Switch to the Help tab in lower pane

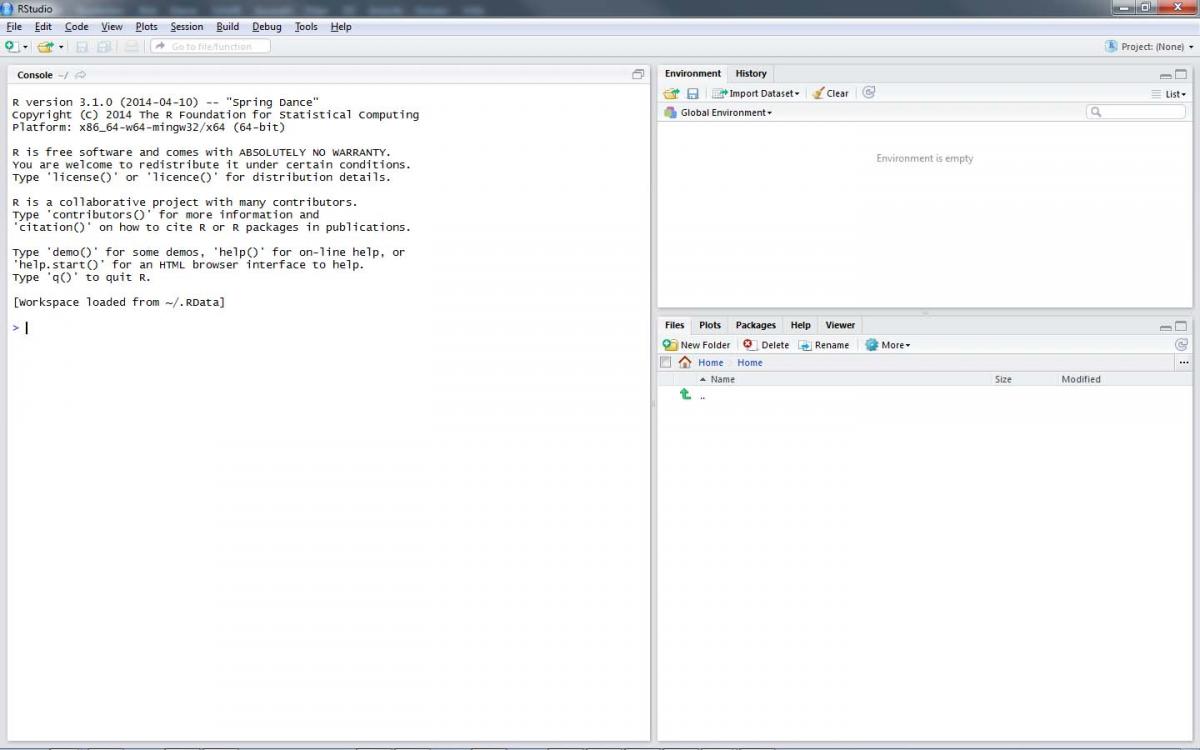click(801, 325)
